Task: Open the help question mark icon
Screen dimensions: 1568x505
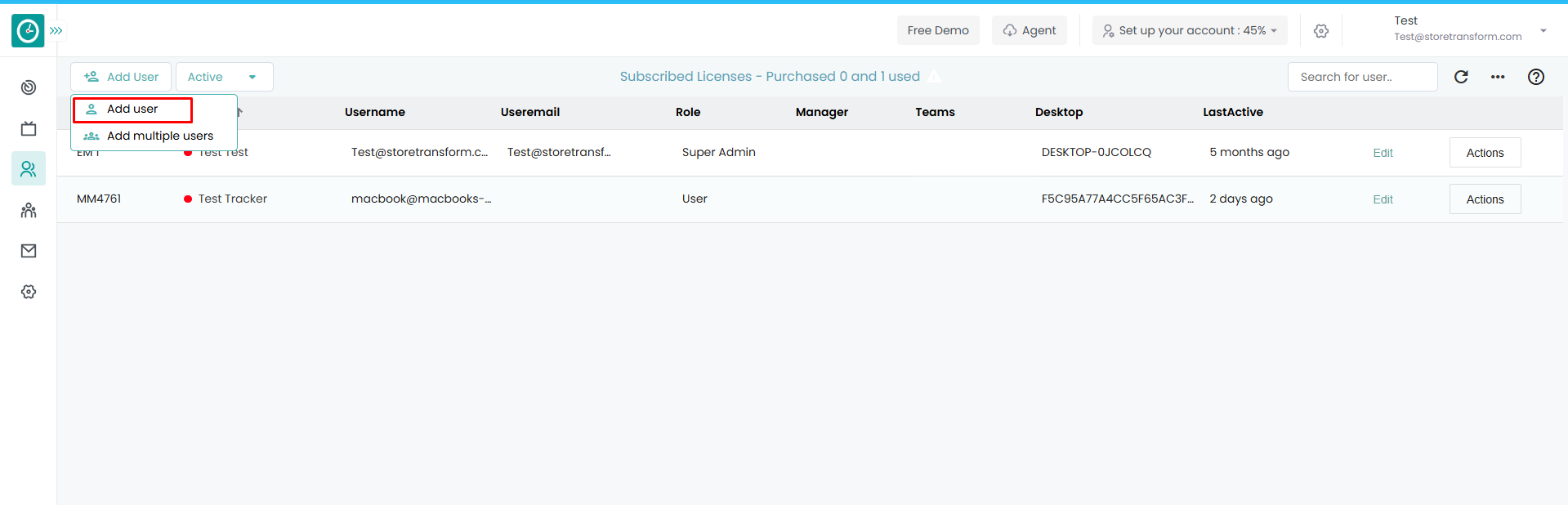Action: (1536, 77)
